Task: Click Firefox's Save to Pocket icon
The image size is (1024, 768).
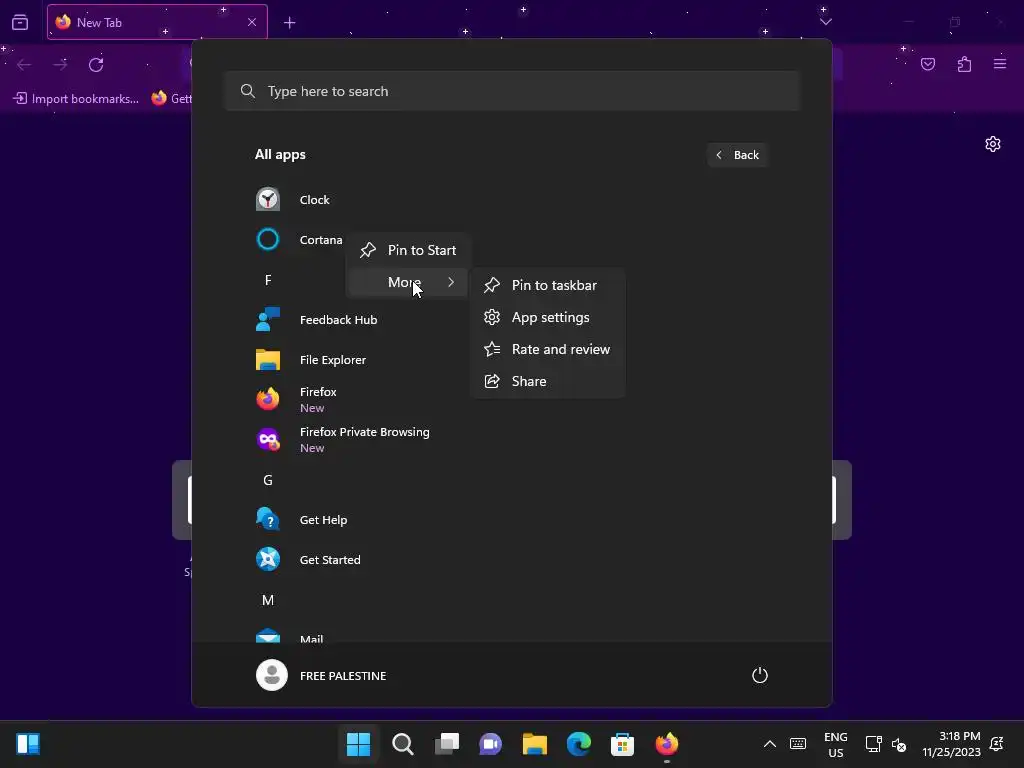Action: tap(928, 63)
